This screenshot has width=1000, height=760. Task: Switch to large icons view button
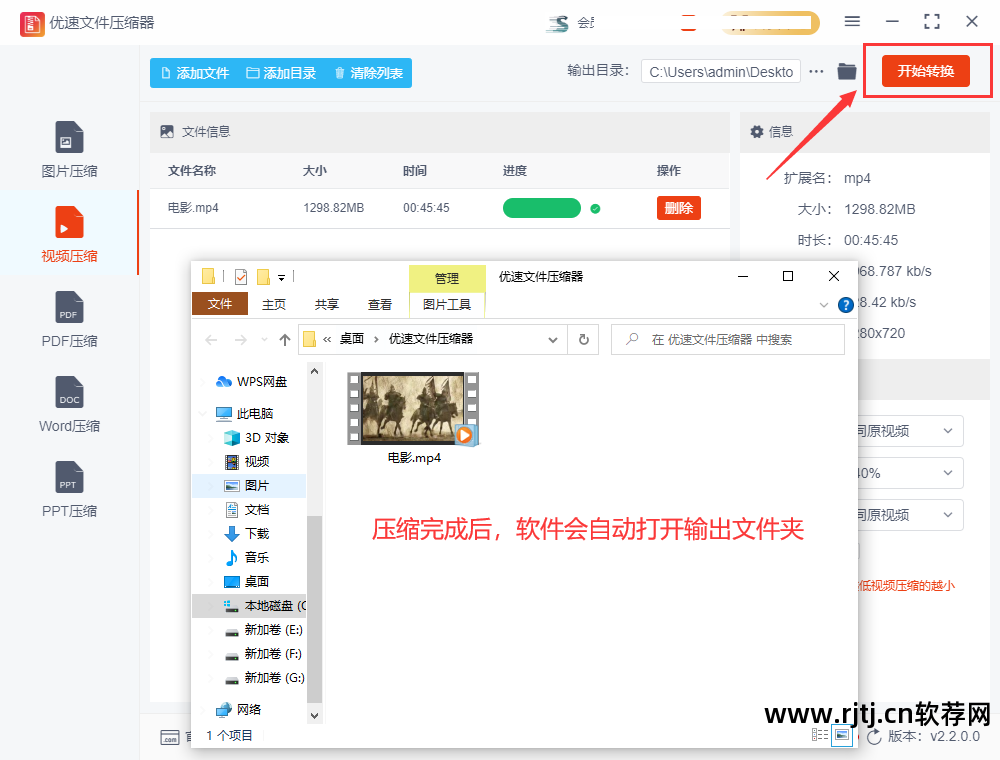(x=842, y=735)
